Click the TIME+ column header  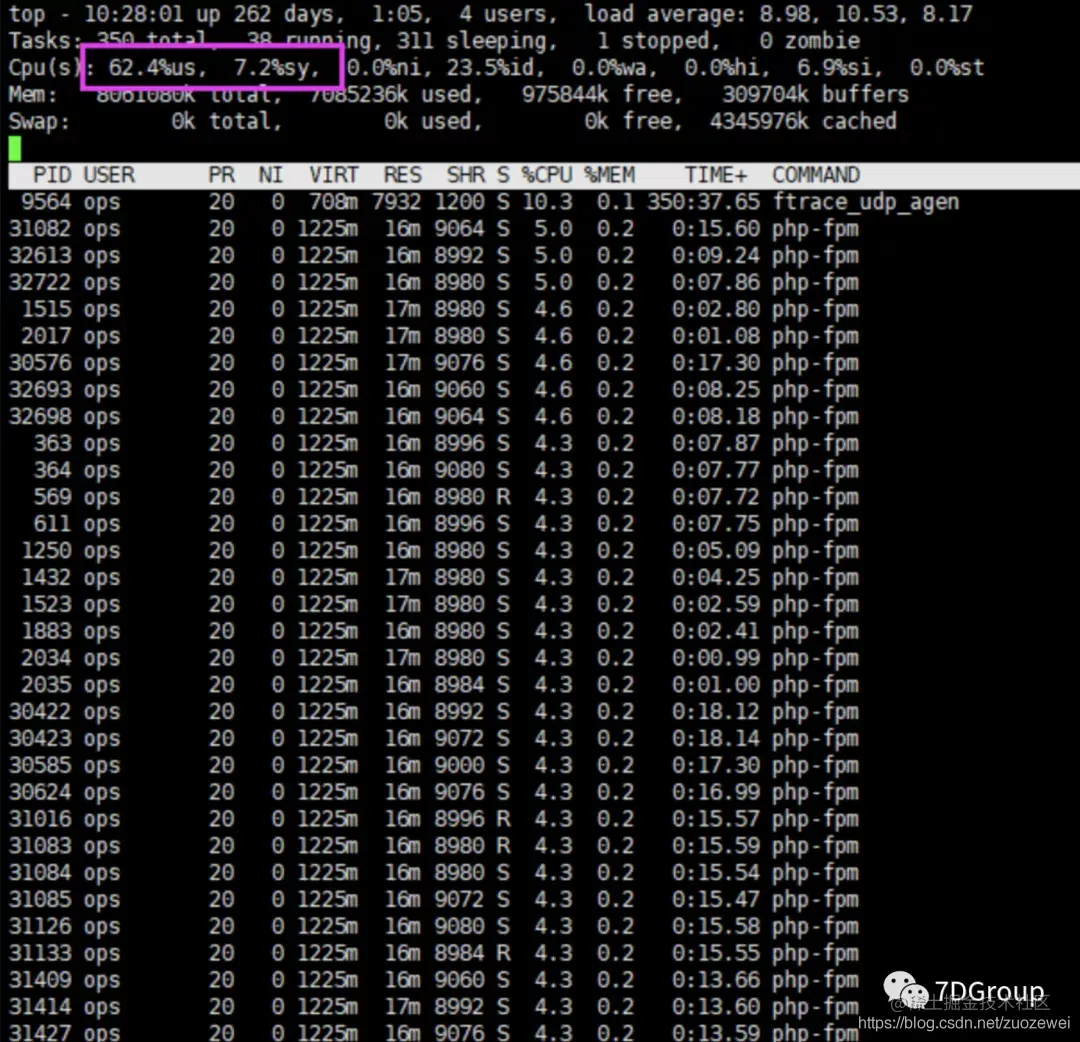716,175
